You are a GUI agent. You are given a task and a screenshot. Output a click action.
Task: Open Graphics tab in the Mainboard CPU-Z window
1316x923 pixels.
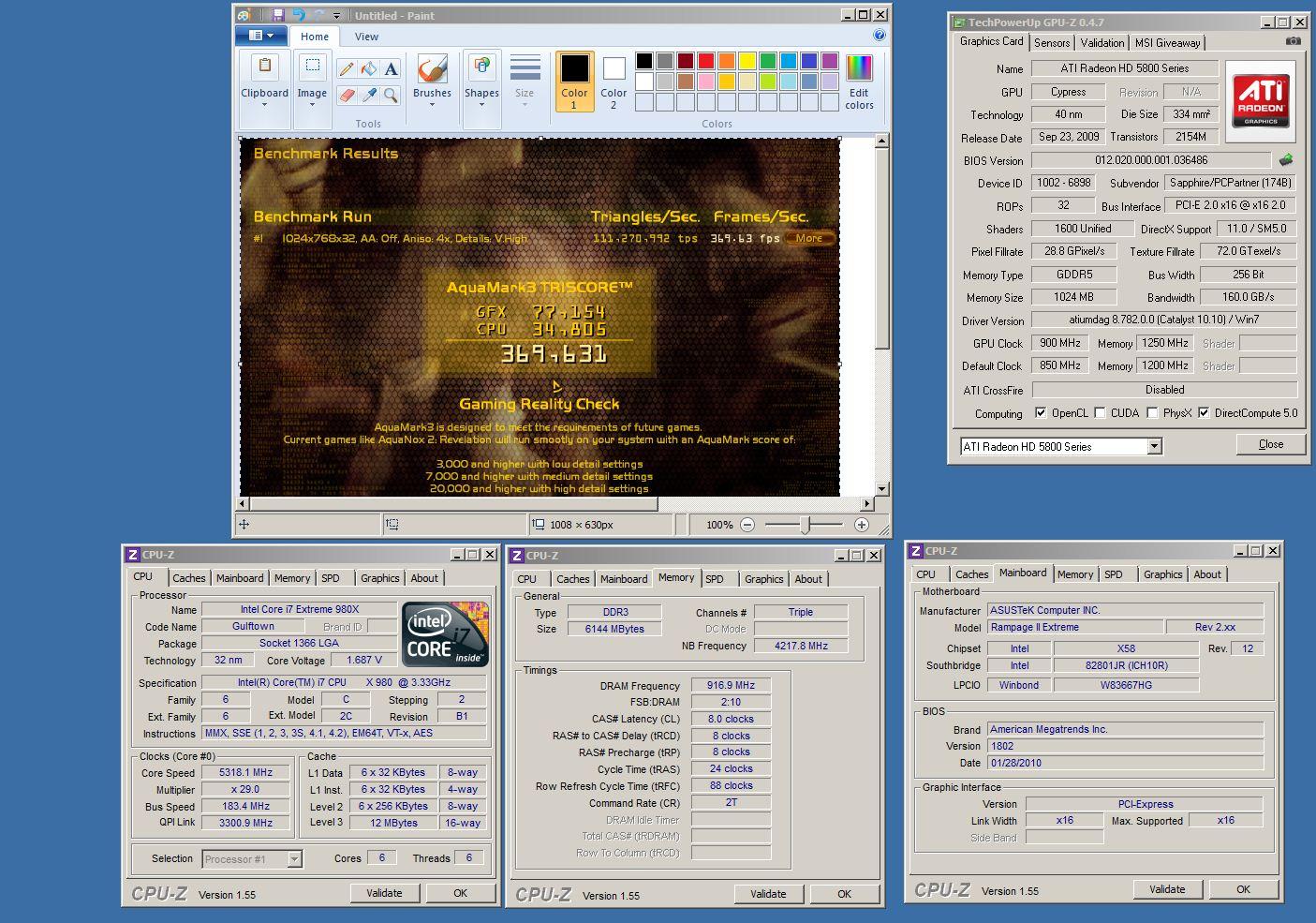pos(1162,574)
